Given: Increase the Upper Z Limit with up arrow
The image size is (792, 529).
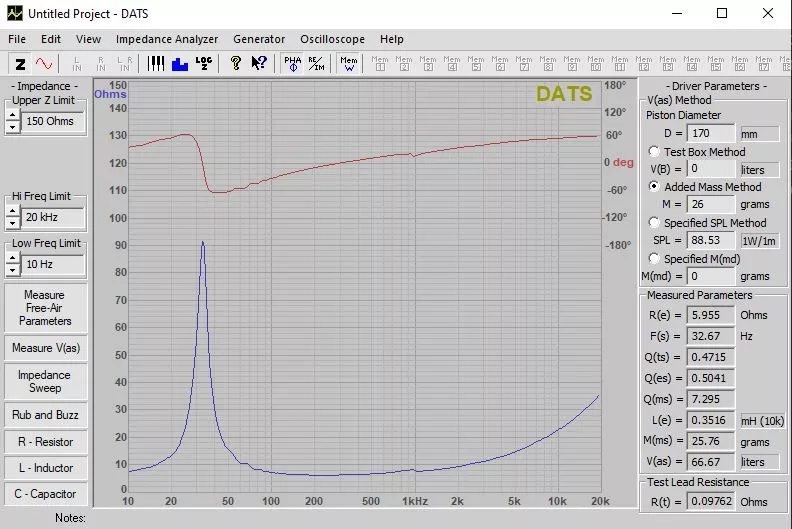Looking at the screenshot, I should coord(13,115).
